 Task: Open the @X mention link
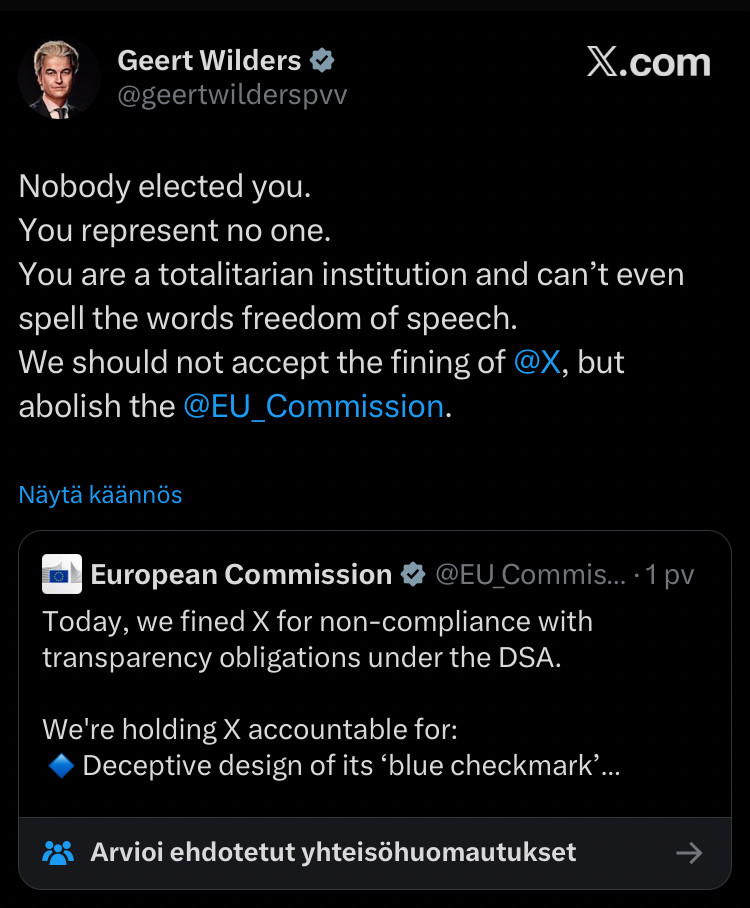[537, 362]
